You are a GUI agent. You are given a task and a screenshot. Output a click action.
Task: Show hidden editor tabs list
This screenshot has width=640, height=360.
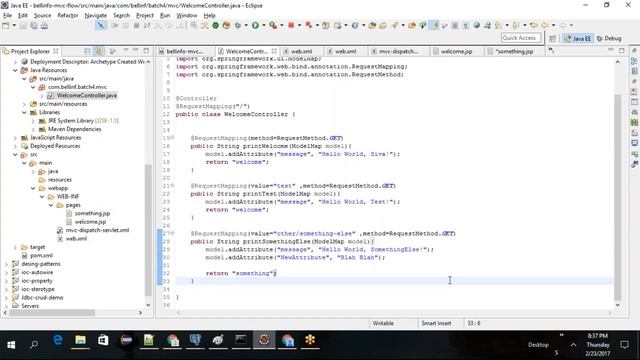click(x=551, y=51)
